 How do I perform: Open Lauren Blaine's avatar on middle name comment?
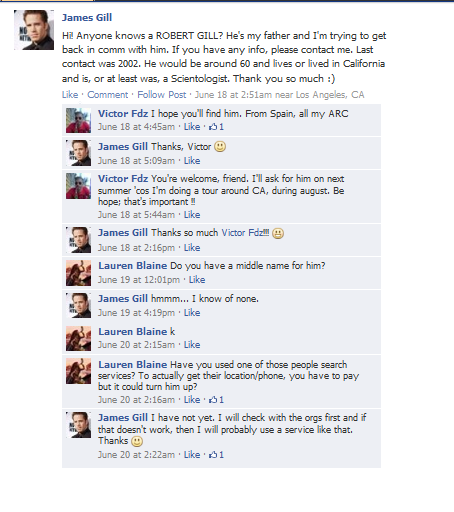coord(78,273)
